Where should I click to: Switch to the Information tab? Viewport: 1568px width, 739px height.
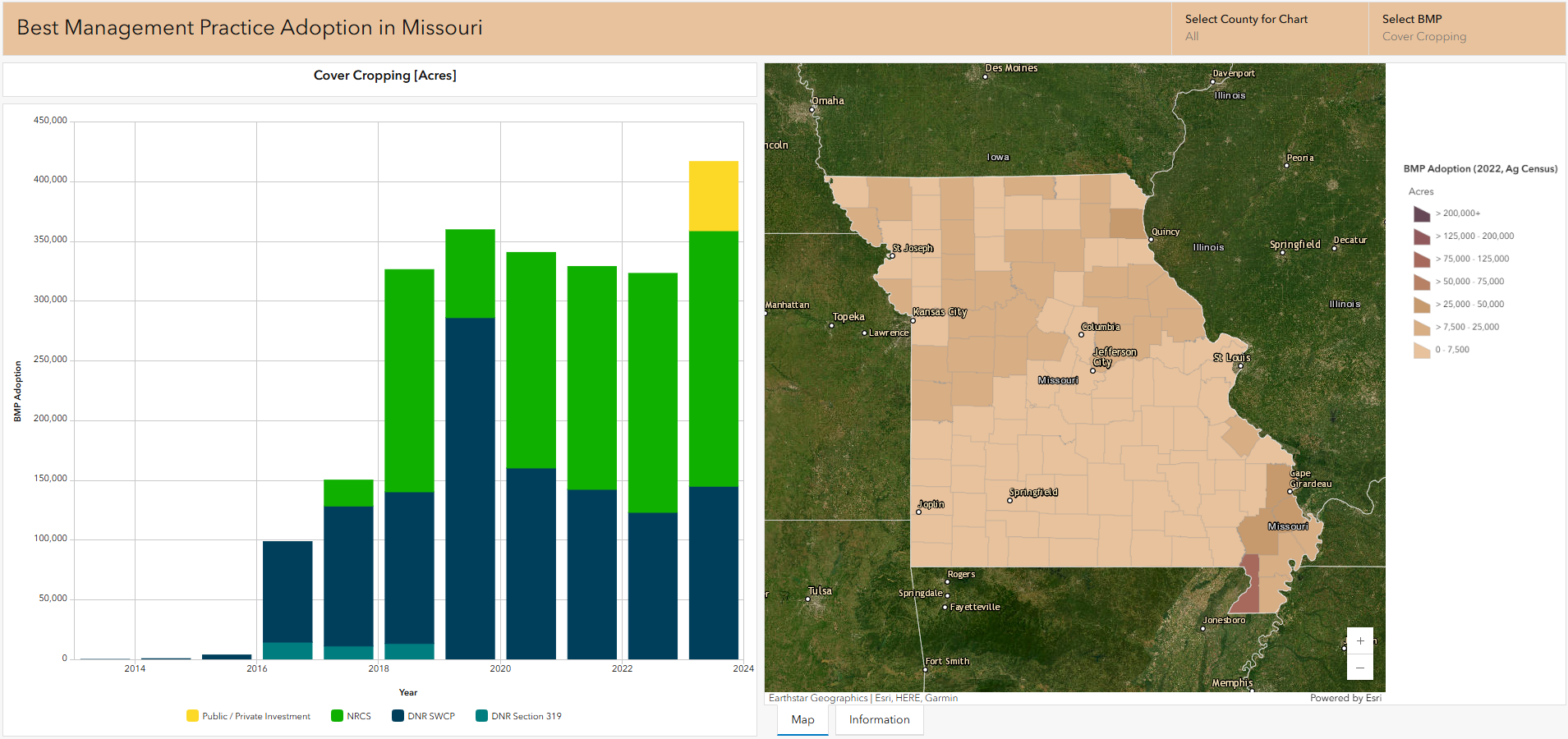(x=879, y=719)
